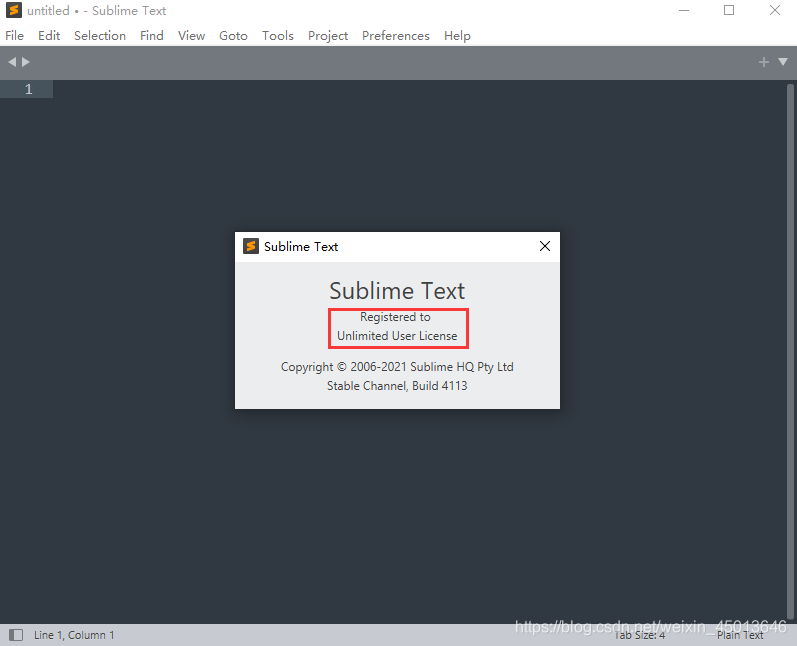Open the Project menu
The width and height of the screenshot is (797, 646).
[x=328, y=36]
